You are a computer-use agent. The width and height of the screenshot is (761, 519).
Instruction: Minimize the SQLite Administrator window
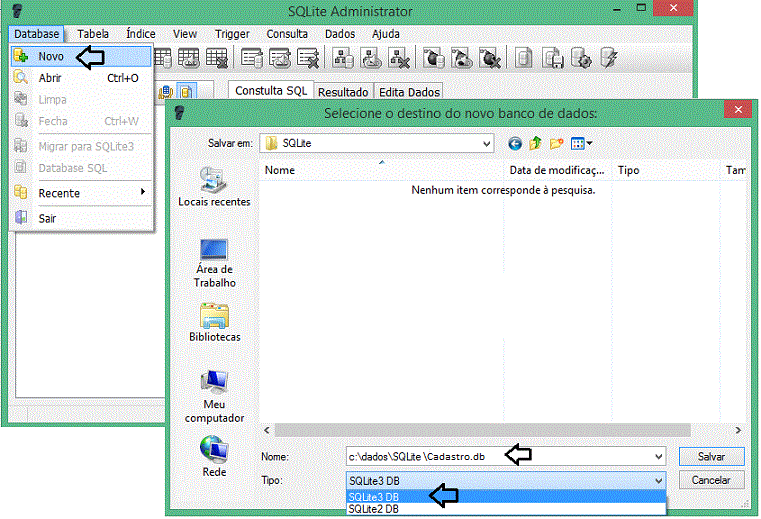pos(617,9)
